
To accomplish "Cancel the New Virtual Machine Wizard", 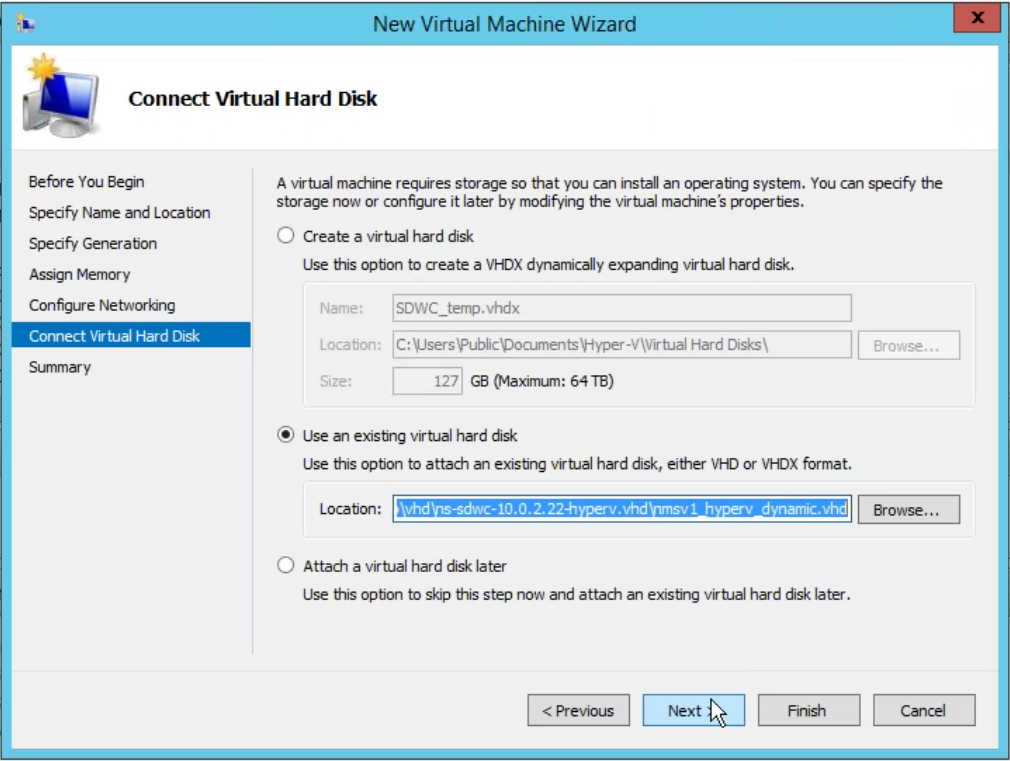I will (924, 710).
